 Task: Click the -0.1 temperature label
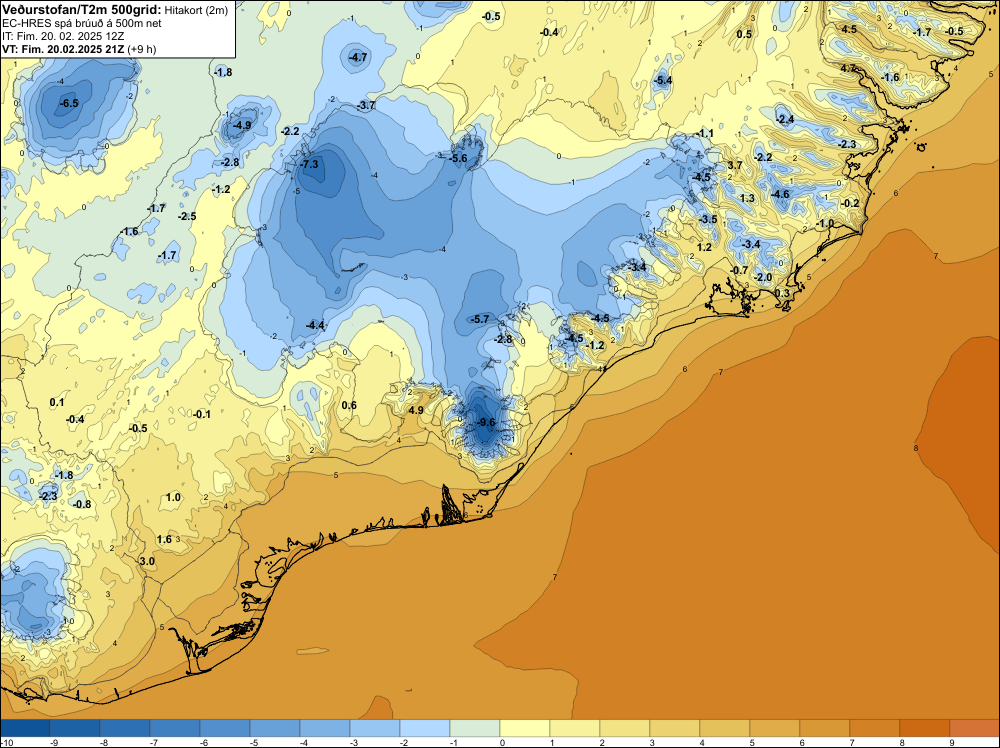tap(202, 414)
